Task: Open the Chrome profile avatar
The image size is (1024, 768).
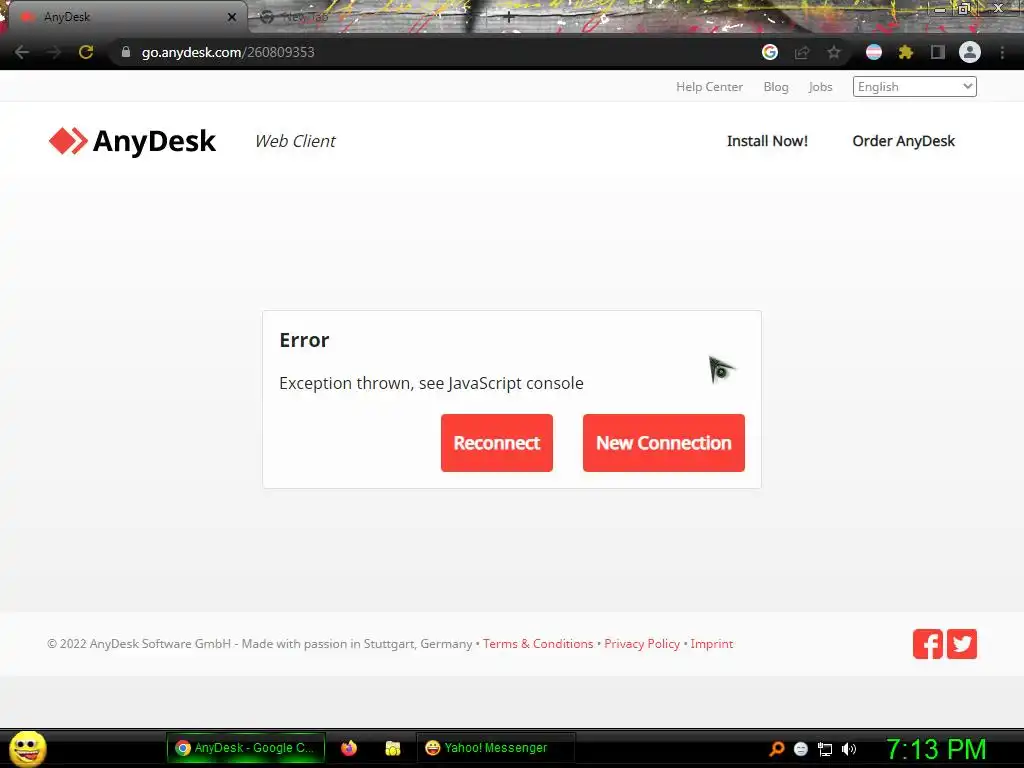Action: point(970,52)
